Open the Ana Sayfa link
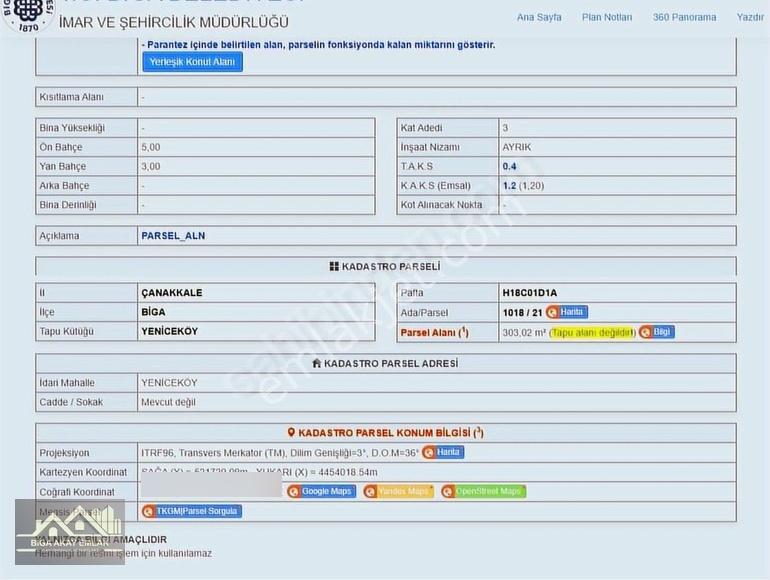 click(x=539, y=17)
